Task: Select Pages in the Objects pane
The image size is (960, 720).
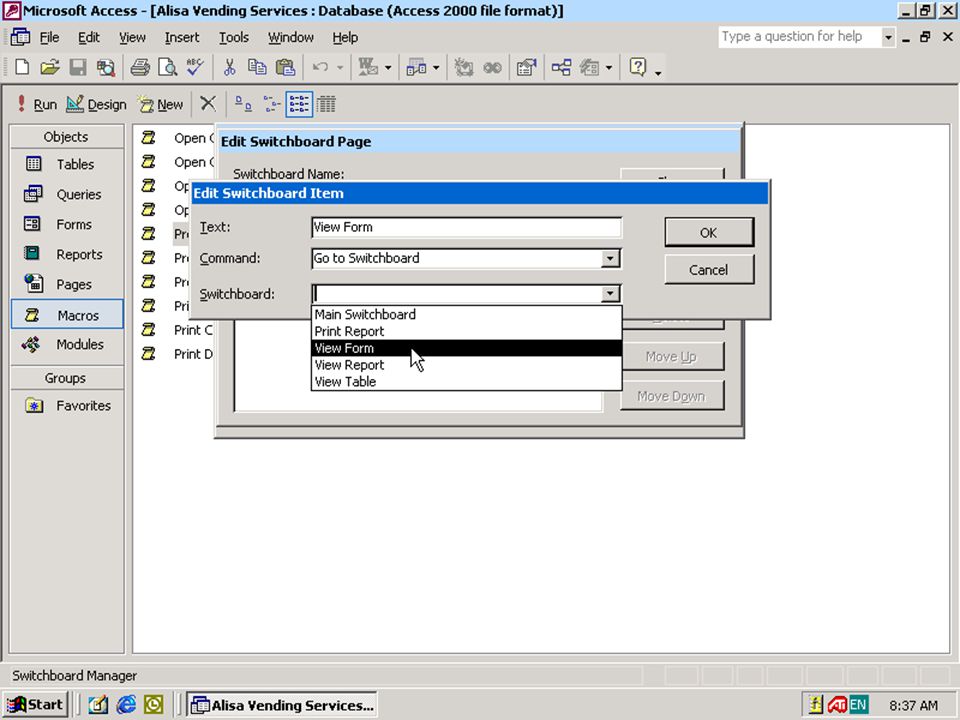Action: pos(66,284)
